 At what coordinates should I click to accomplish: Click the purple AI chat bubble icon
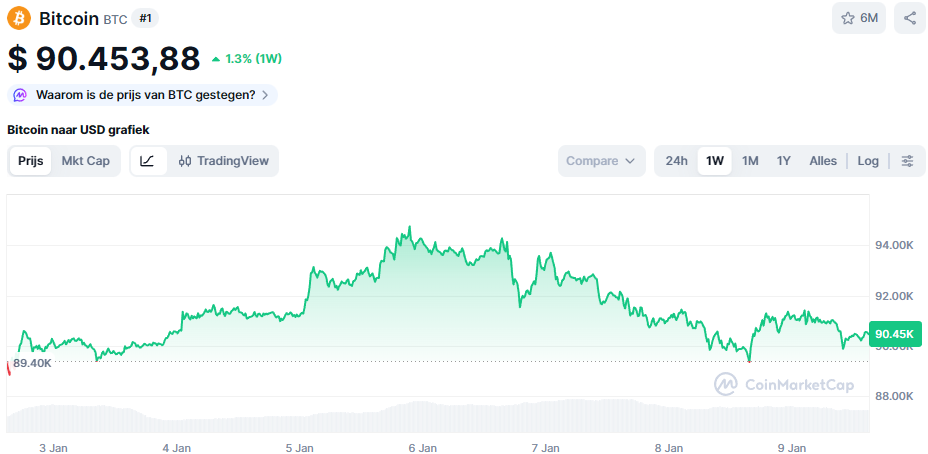click(x=20, y=95)
